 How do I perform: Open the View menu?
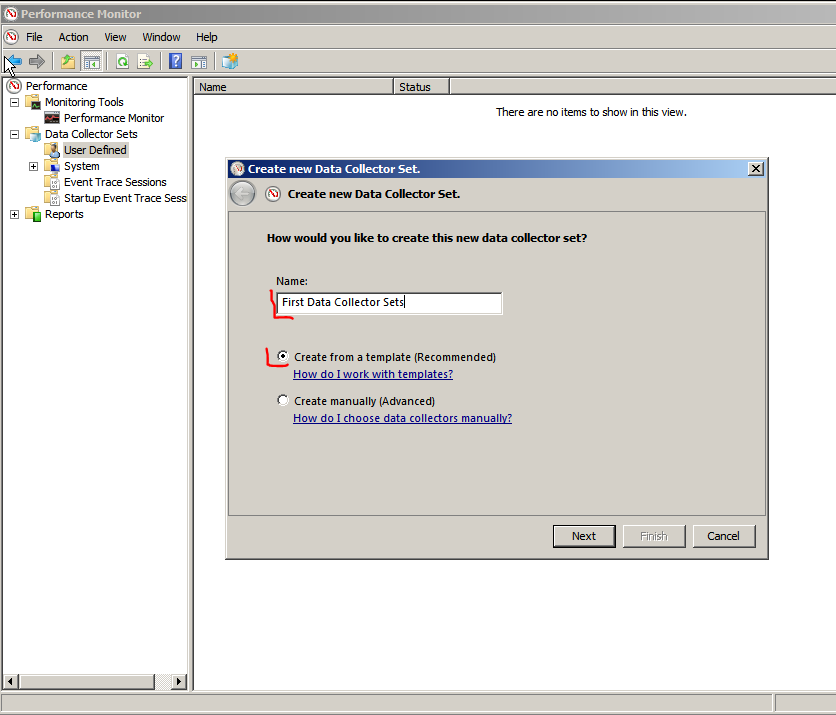115,37
